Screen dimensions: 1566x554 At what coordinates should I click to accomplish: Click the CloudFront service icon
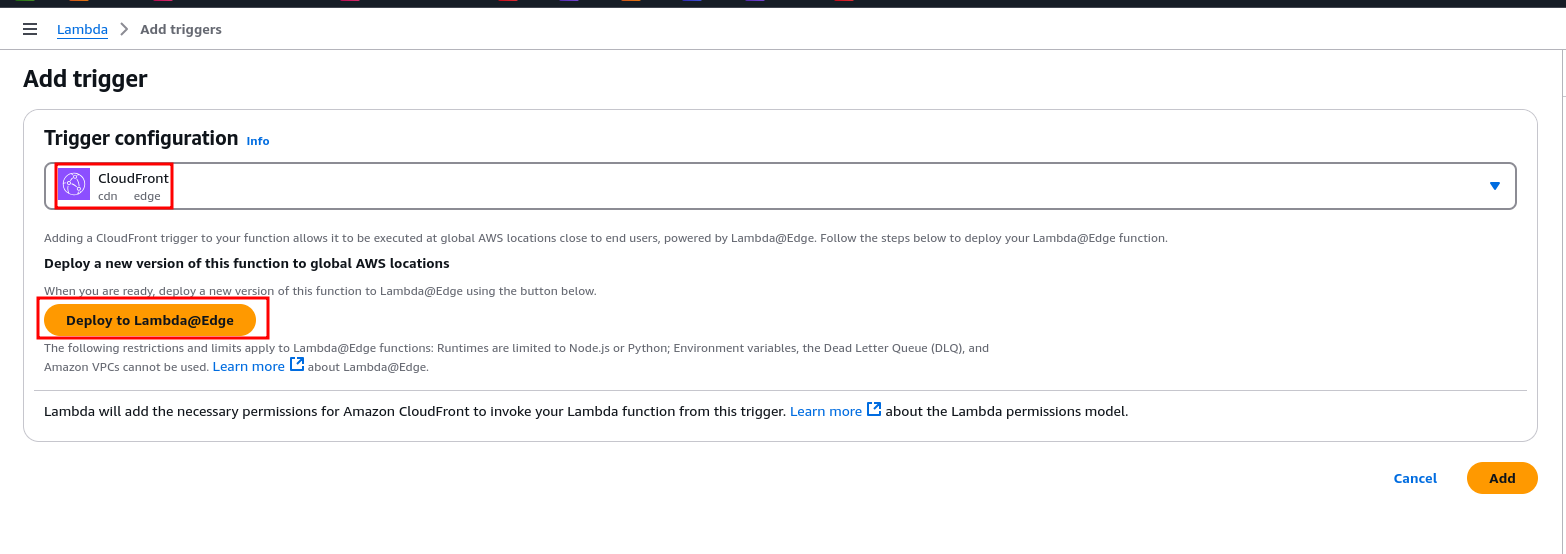tap(75, 185)
